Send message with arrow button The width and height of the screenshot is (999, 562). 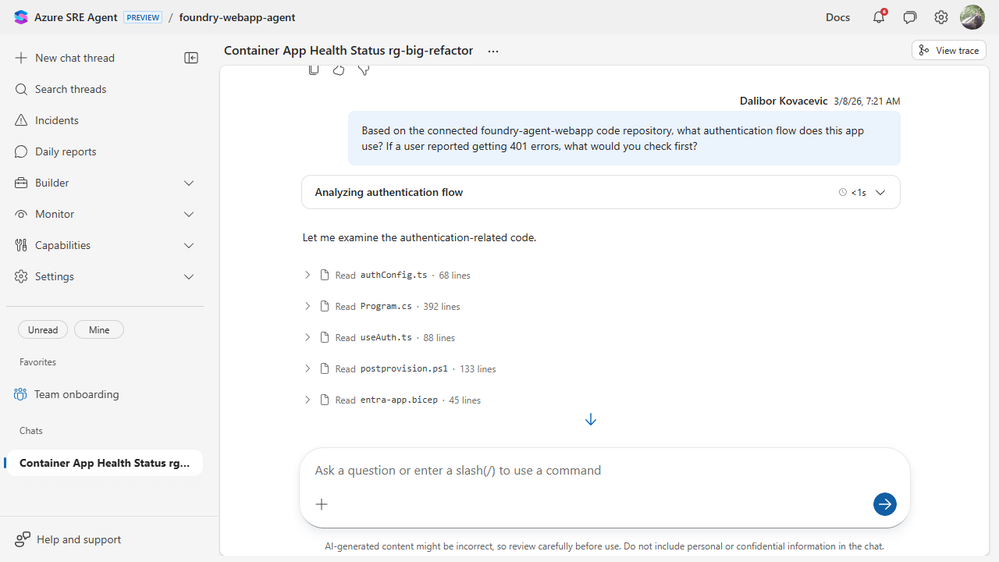(x=884, y=504)
